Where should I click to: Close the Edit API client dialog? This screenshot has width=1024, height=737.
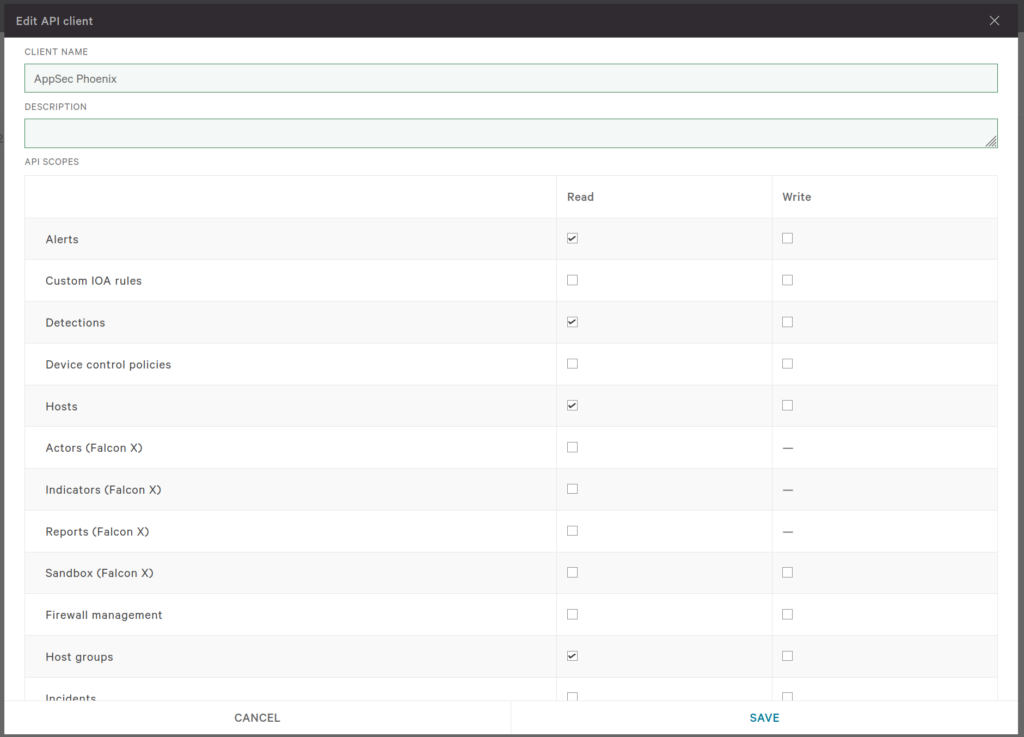click(994, 21)
